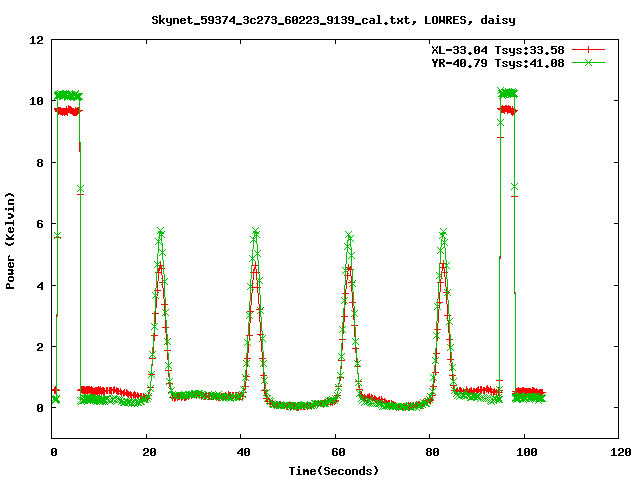Click the green YR legend line sample
Screen dimensions: 640x480
coord(588,62)
